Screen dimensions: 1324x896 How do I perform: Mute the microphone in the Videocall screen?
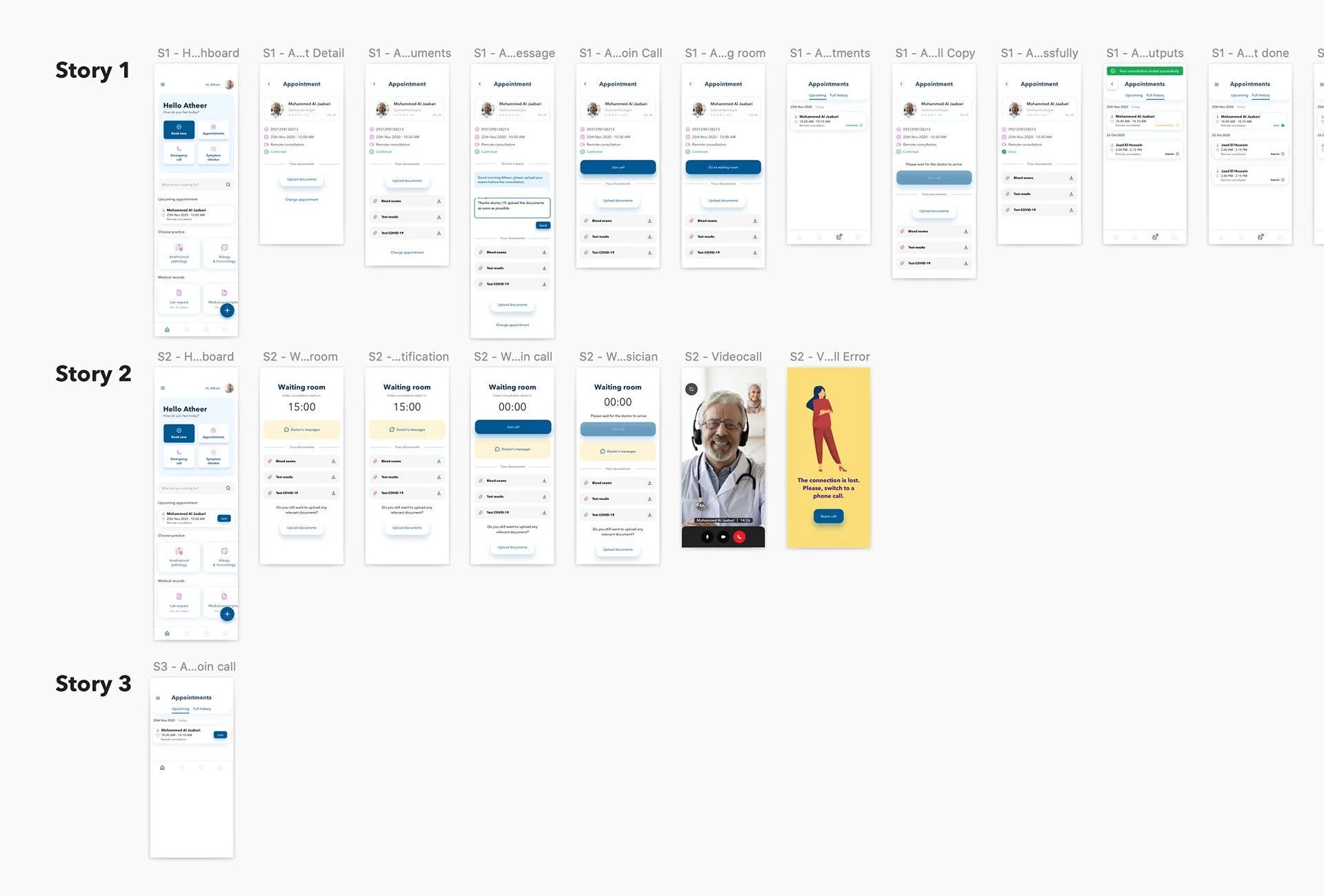coord(707,536)
